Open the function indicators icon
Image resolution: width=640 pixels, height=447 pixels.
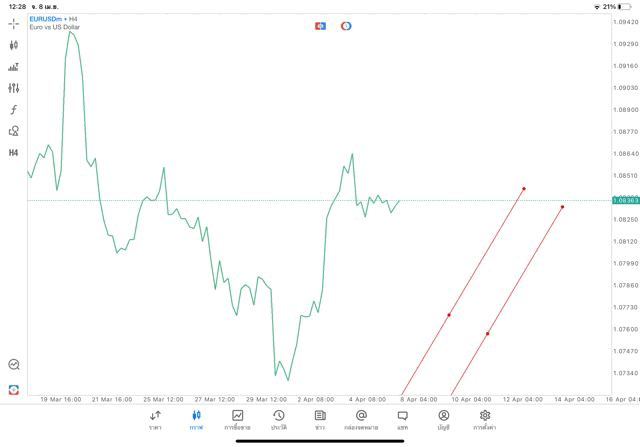(x=14, y=109)
